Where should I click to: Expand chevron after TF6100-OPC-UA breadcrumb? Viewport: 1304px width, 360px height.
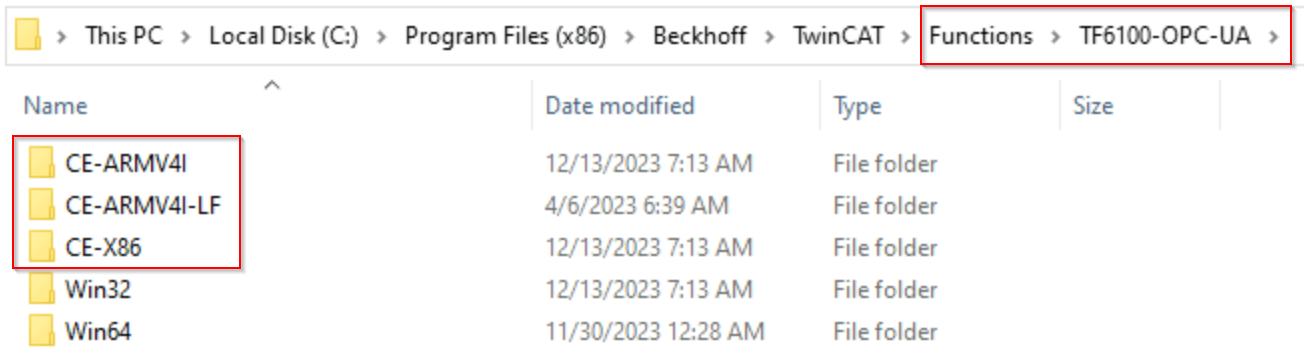1272,37
